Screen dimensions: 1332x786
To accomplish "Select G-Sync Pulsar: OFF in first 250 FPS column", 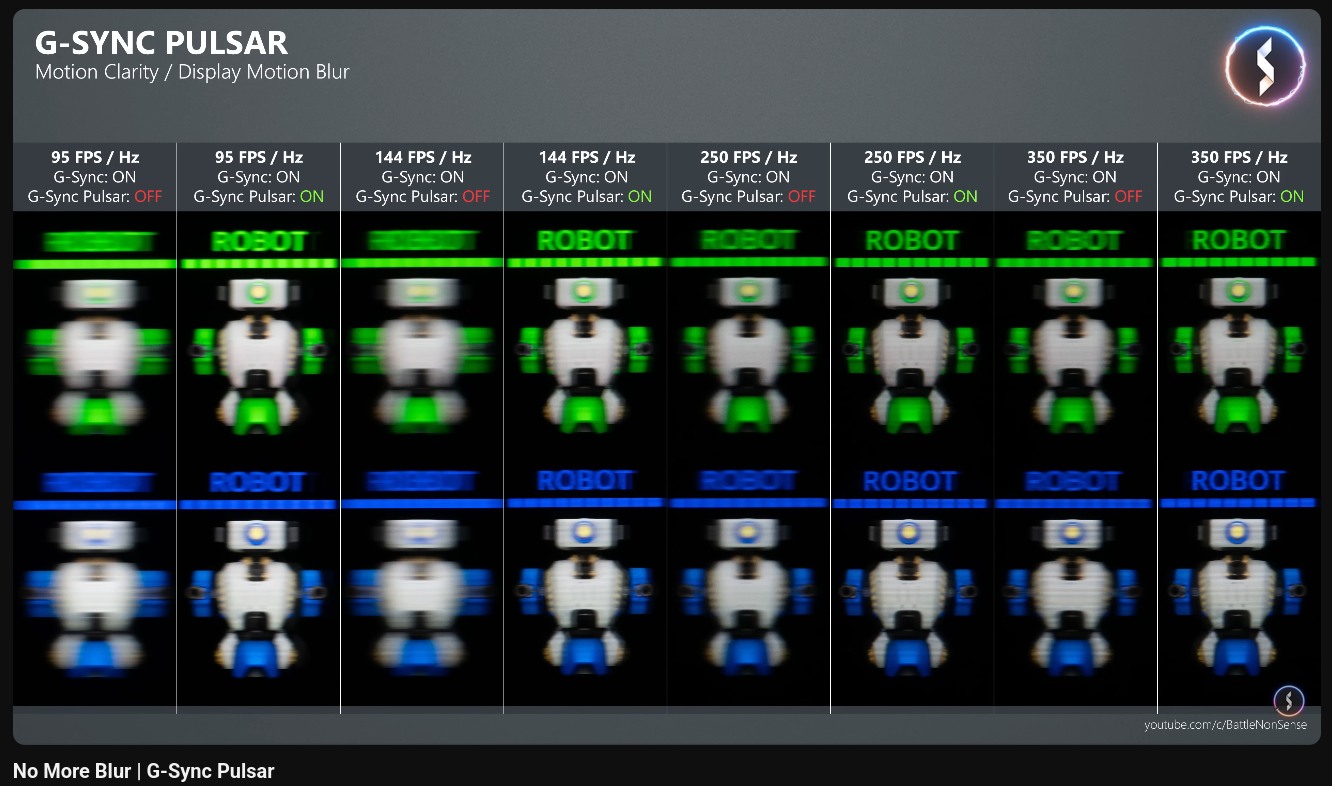I will pos(749,196).
